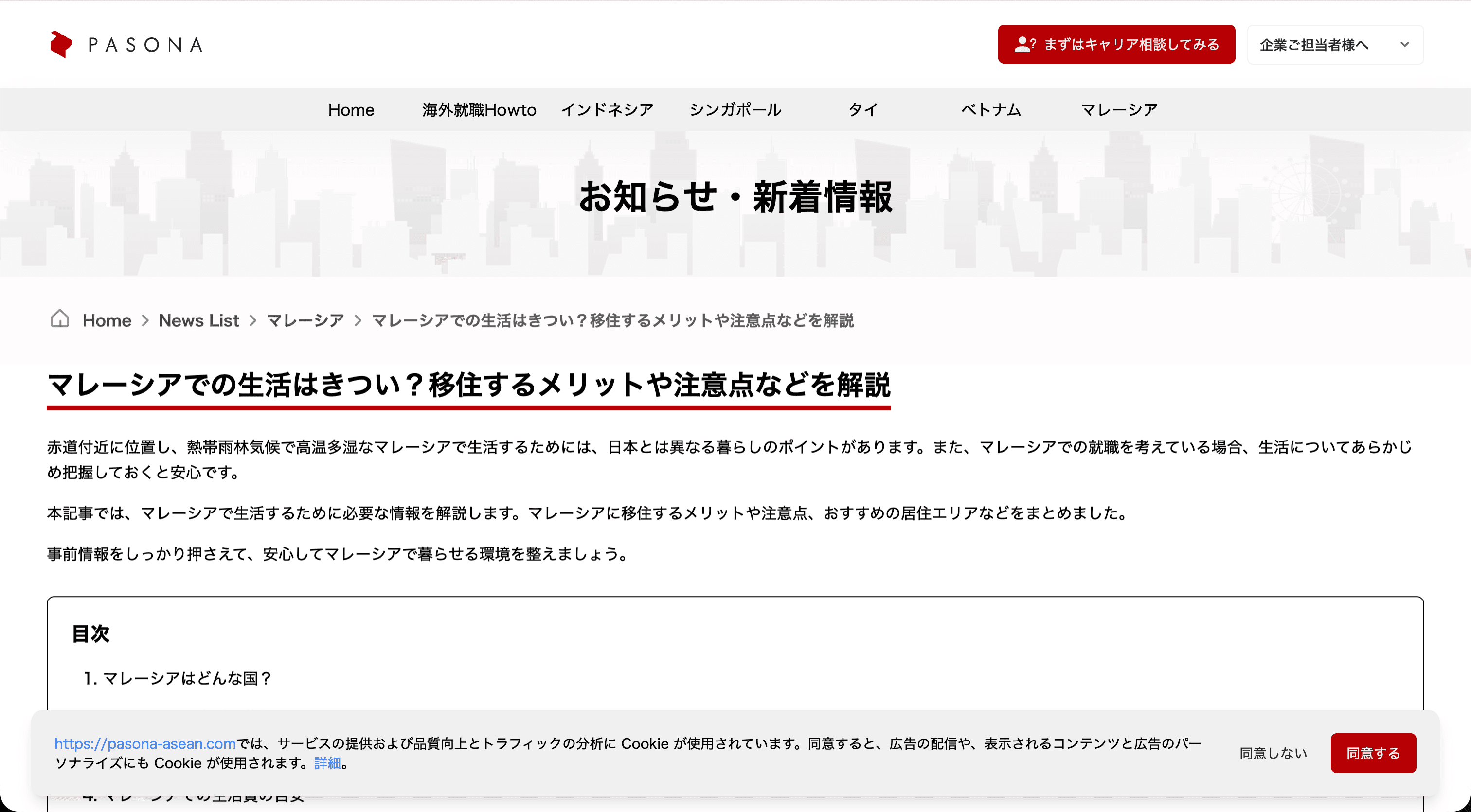Viewport: 1471px width, 812px height.
Task: Open 海外就職Howto menu item
Action: 479,109
